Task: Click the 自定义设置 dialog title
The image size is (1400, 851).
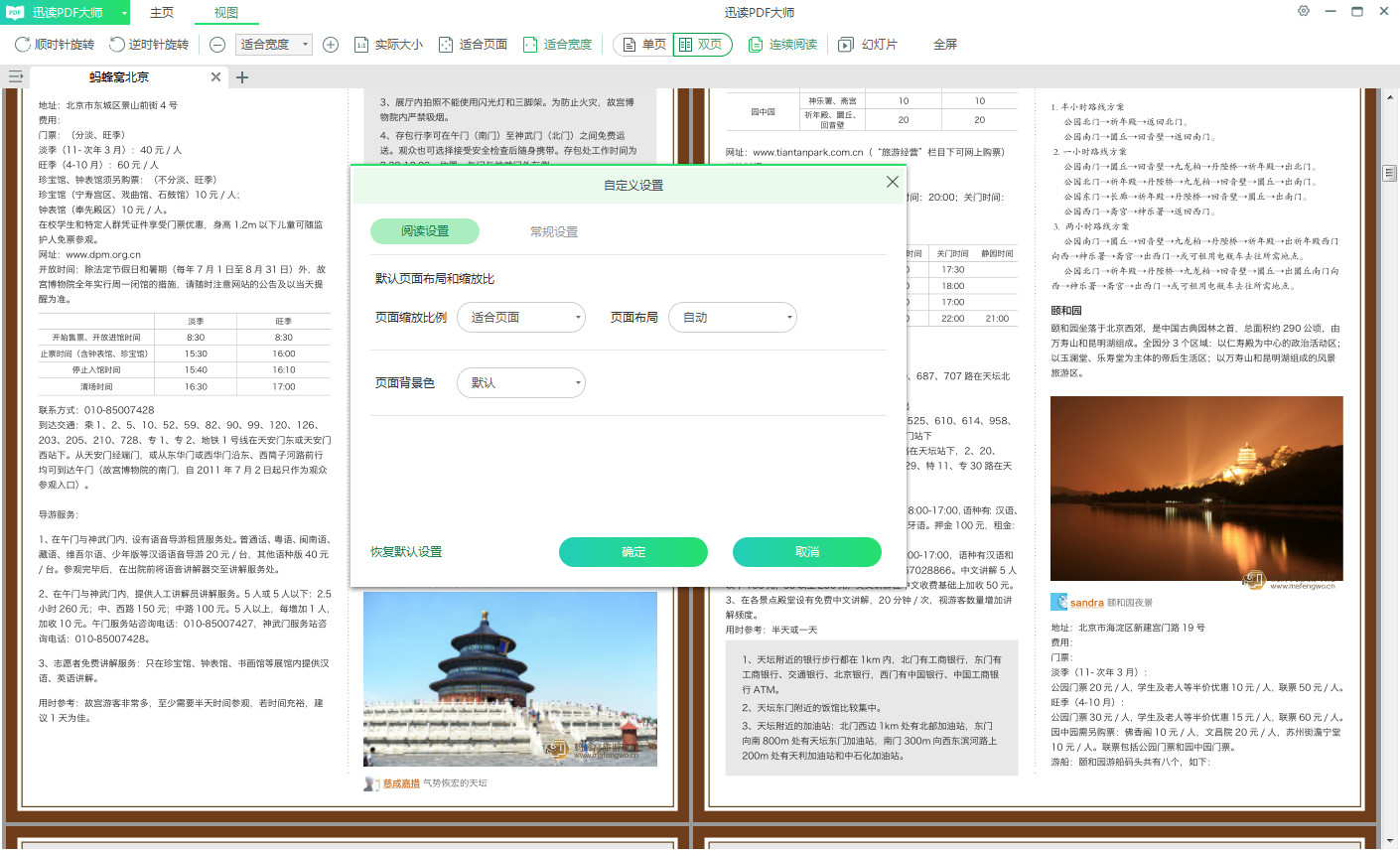Action: (x=633, y=186)
